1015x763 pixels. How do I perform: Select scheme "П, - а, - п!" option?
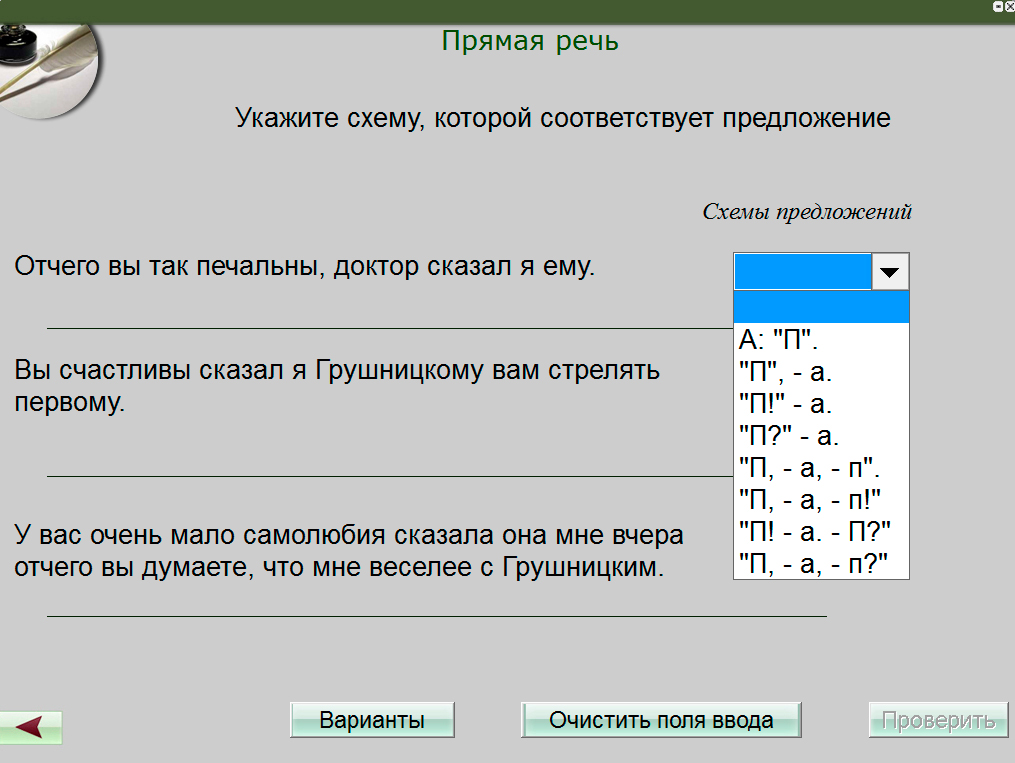click(809, 499)
